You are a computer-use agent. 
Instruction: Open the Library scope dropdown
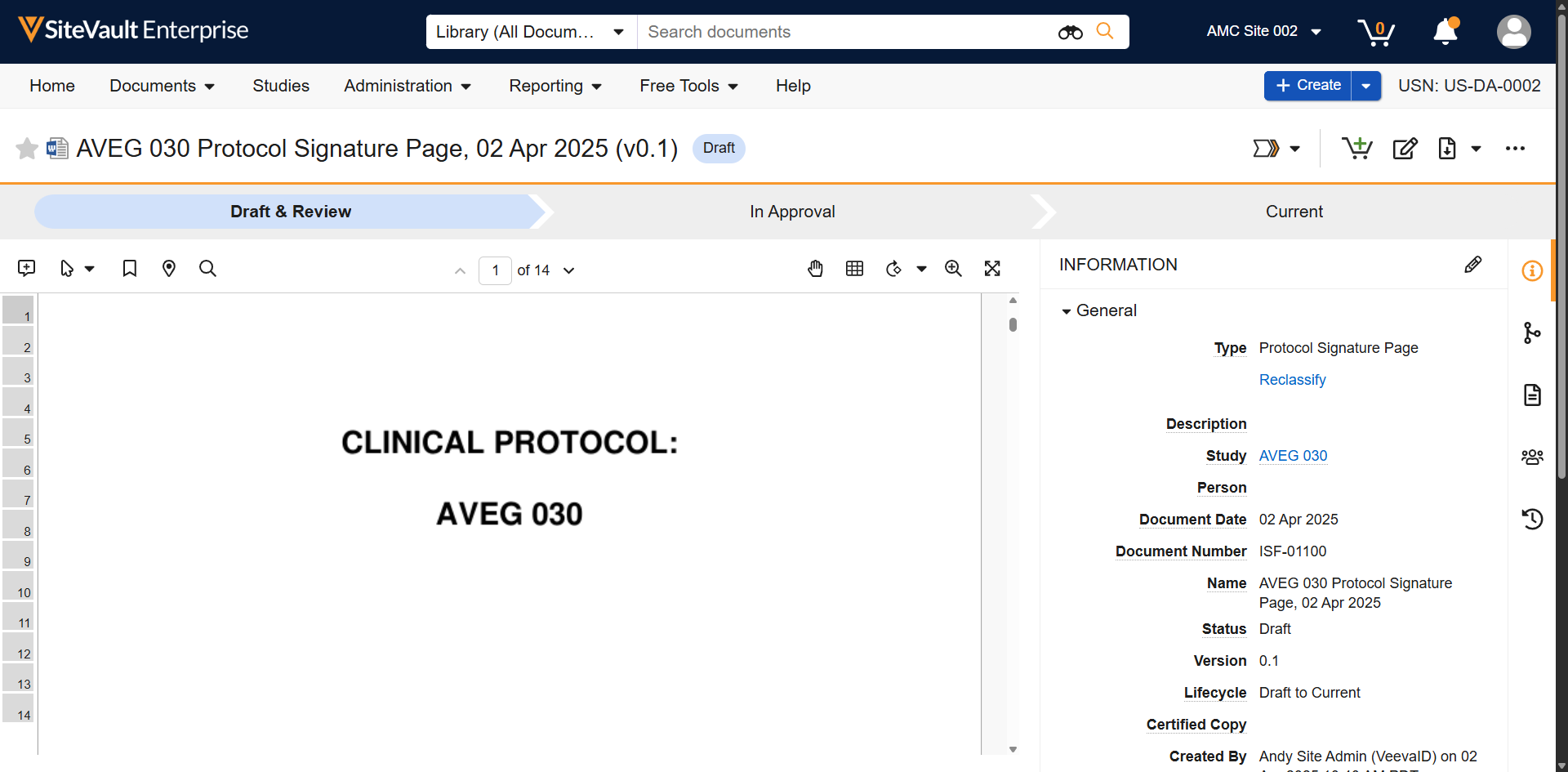(x=532, y=32)
